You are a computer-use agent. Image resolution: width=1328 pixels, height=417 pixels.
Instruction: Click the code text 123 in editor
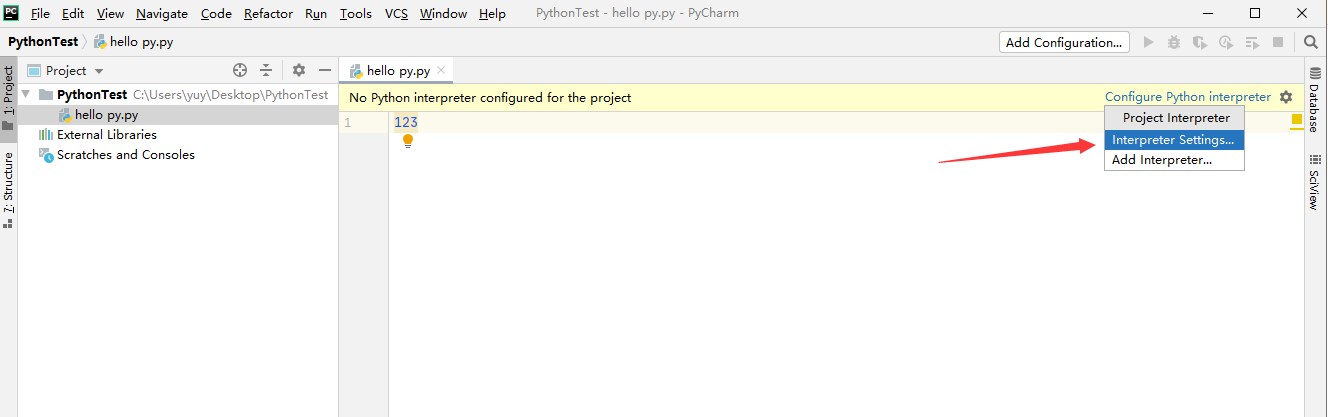406,122
